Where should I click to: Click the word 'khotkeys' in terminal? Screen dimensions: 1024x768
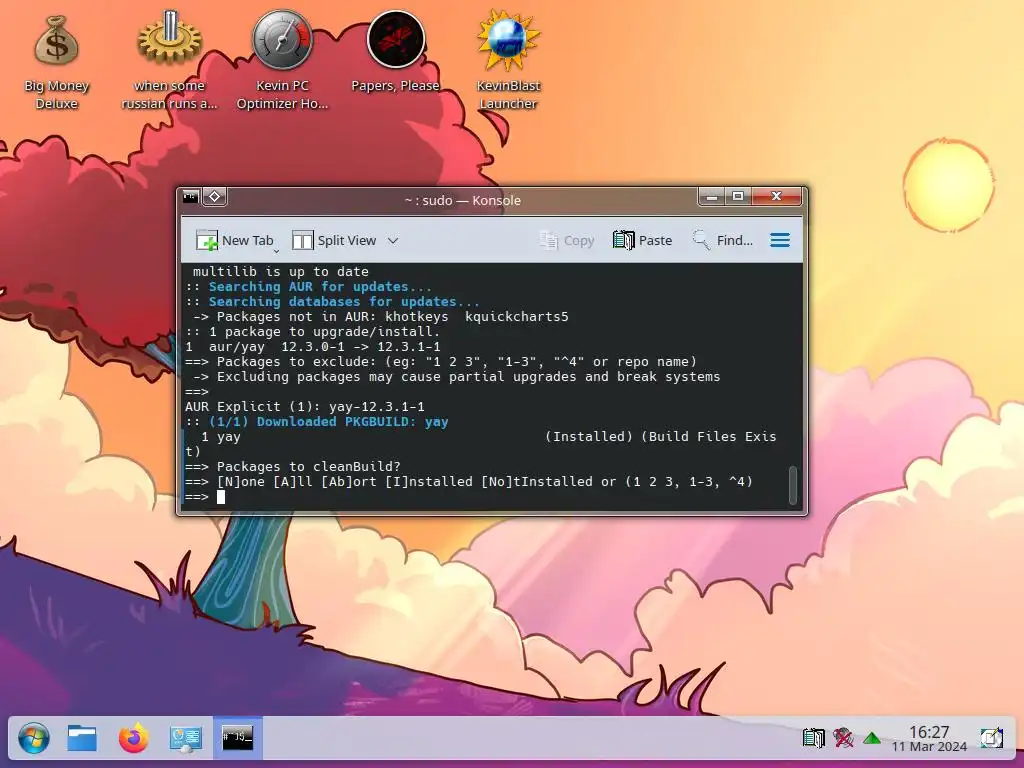[417, 317]
